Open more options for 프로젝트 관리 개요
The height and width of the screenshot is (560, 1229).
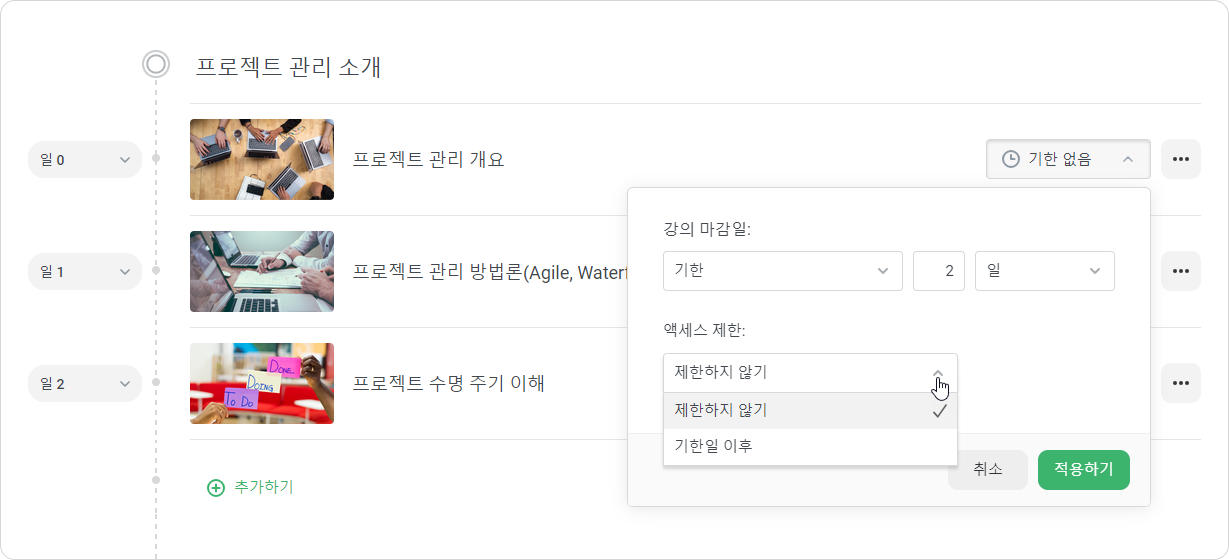(x=1181, y=159)
